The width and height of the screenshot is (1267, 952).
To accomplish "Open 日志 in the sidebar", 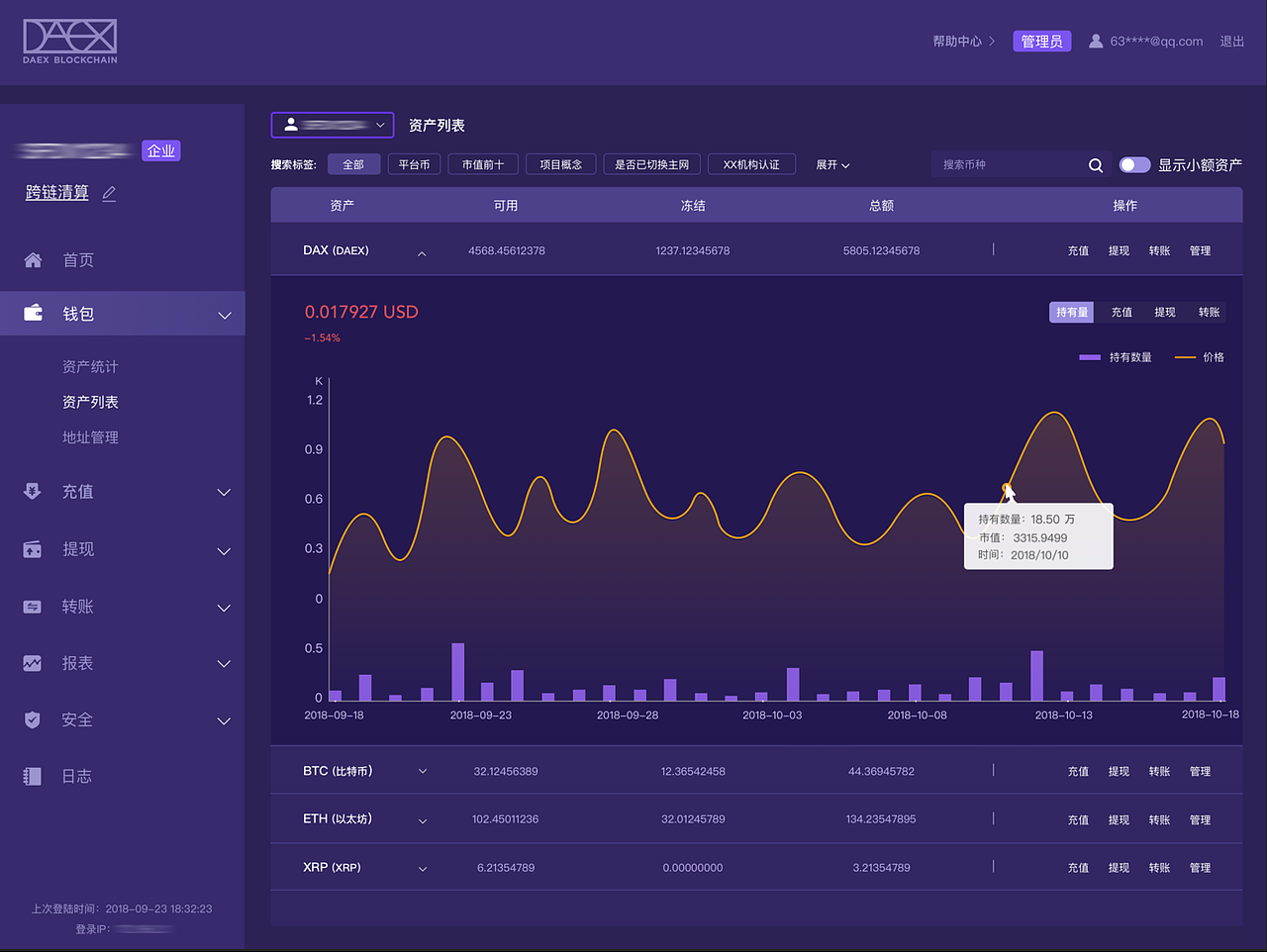I will coord(77,777).
